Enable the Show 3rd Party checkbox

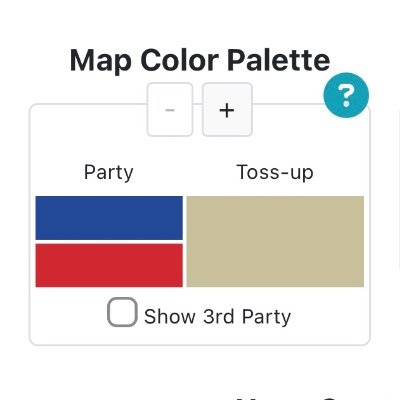(122, 312)
